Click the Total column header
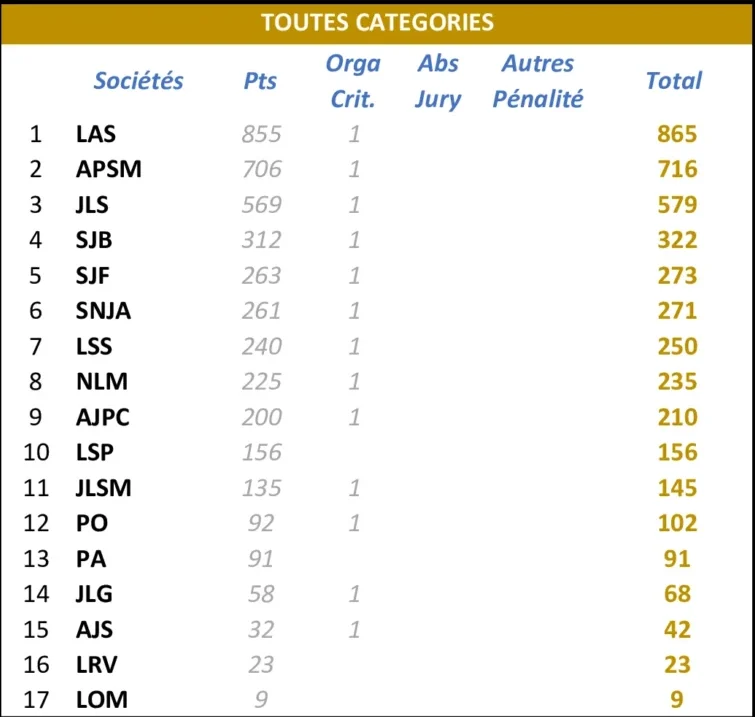Viewport: 755px width, 717px height. tap(674, 81)
